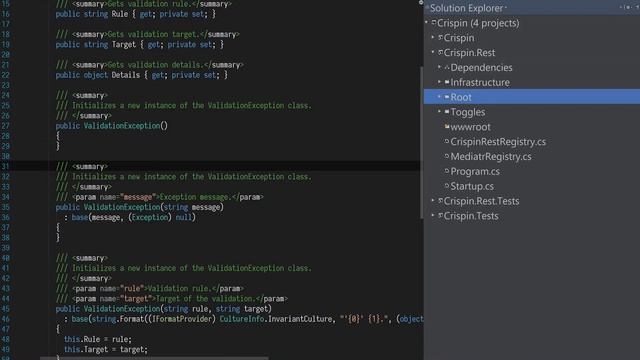Open MediatrRegistry.cs file
640x360 pixels.
pyautogui.click(x=491, y=156)
